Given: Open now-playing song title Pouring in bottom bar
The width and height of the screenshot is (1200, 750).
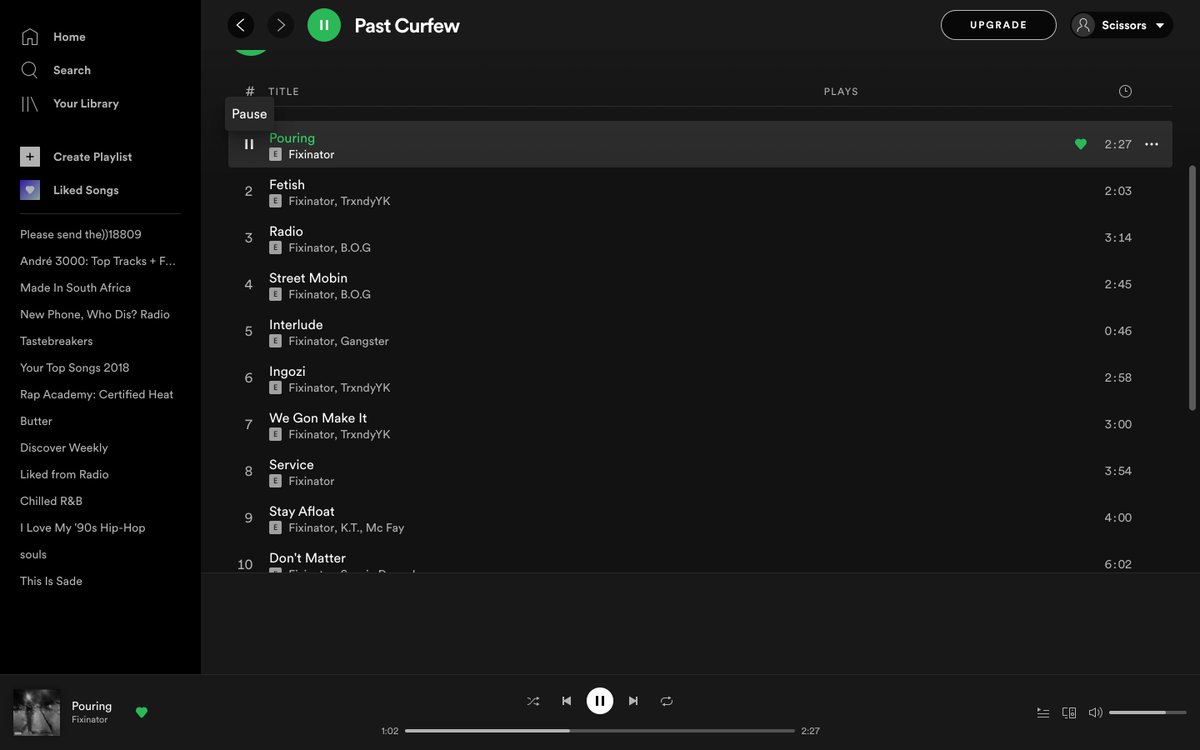Looking at the screenshot, I should (92, 706).
